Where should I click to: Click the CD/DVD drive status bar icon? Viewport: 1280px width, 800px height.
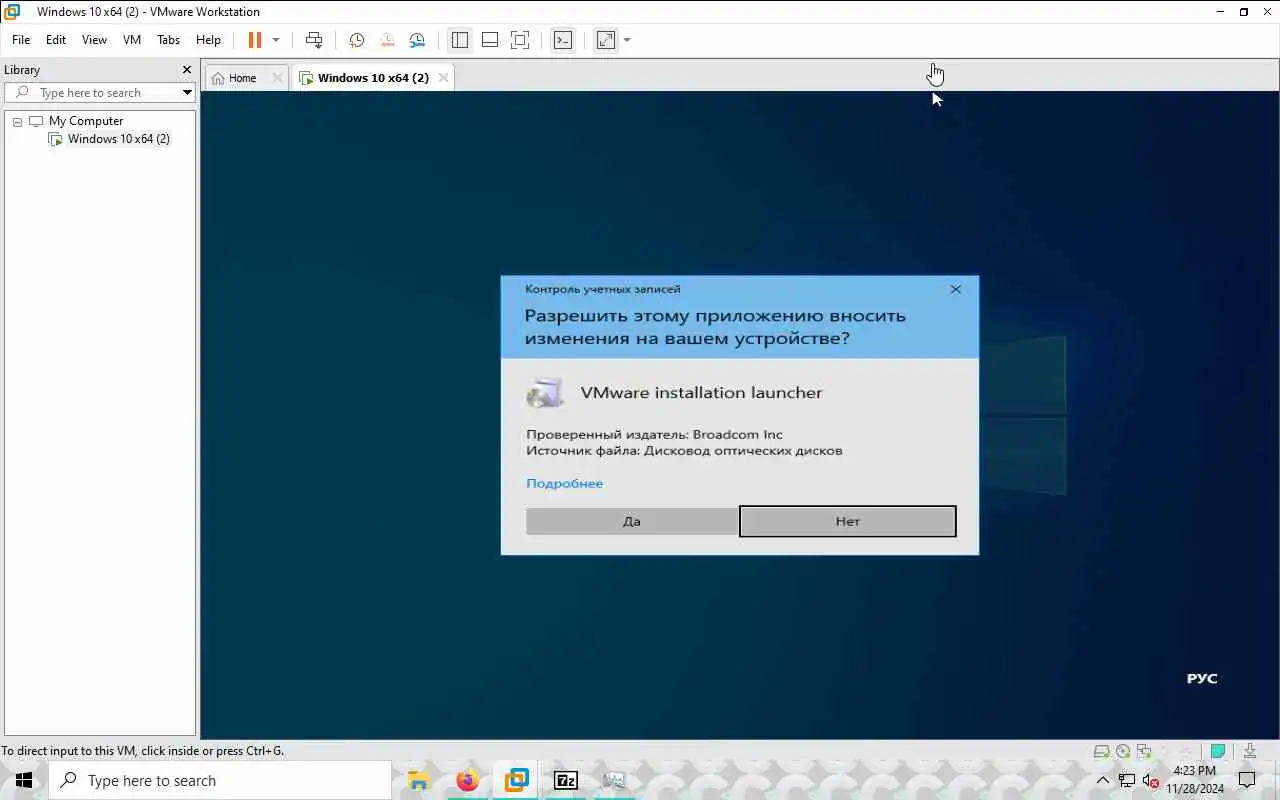1123,751
